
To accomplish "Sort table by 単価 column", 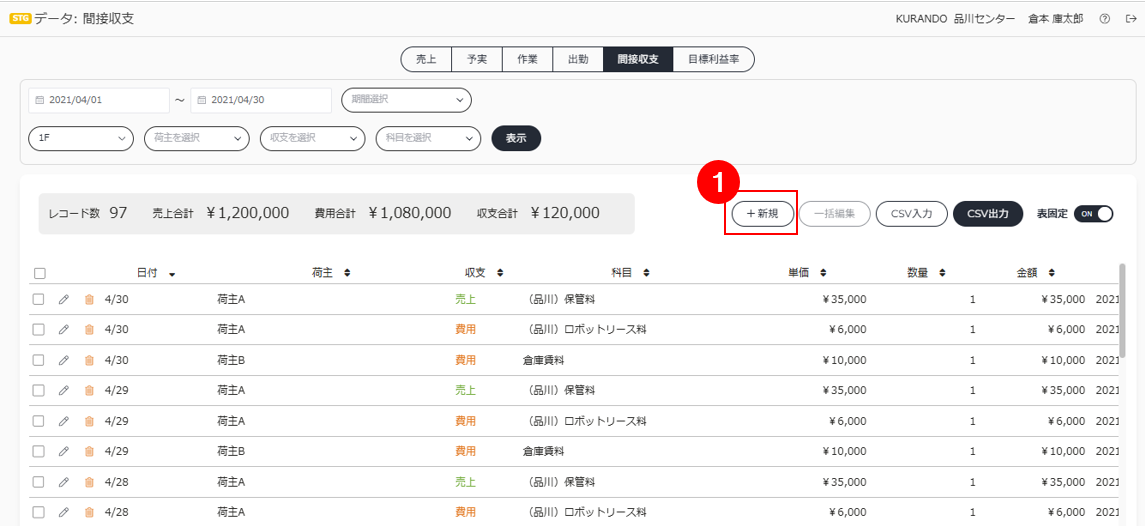I will (x=823, y=273).
